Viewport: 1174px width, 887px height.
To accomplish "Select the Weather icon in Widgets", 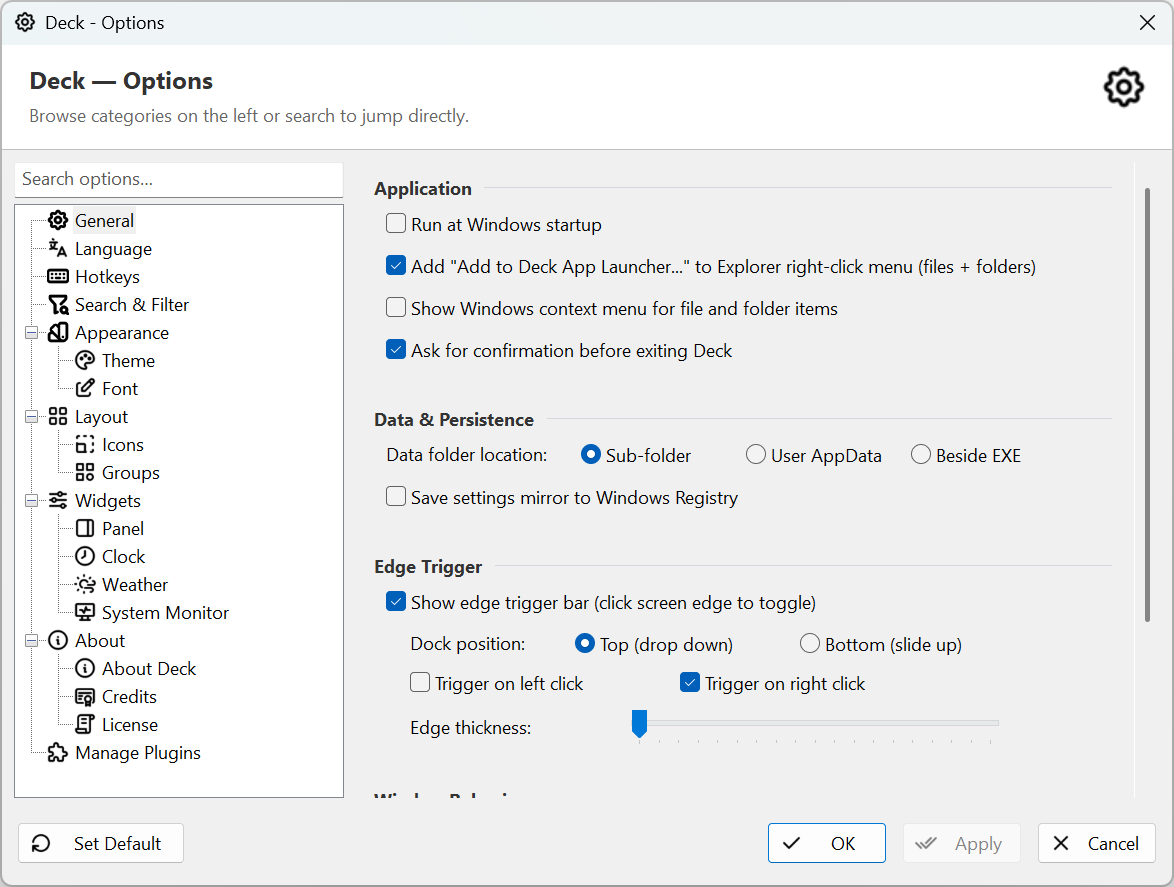I will [85, 585].
